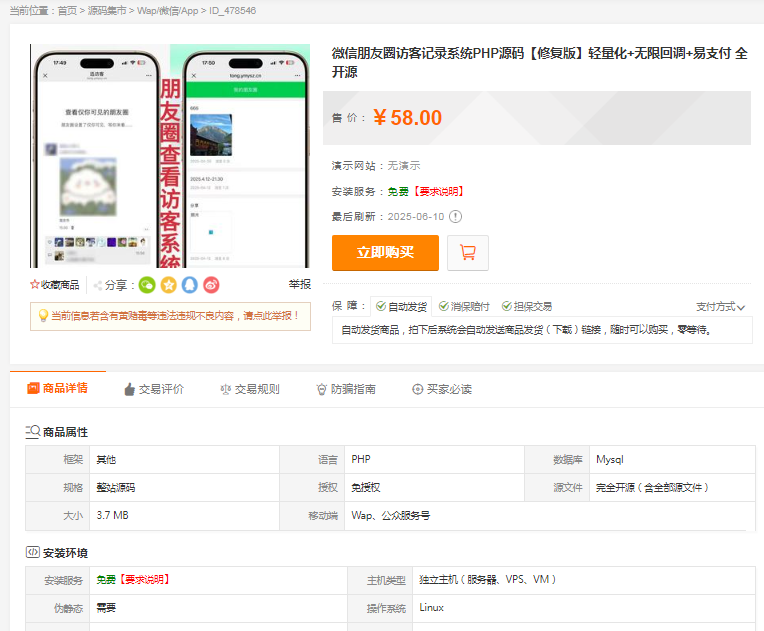Open the 商品详情 tab
This screenshot has height=631, width=764.
[x=57, y=388]
